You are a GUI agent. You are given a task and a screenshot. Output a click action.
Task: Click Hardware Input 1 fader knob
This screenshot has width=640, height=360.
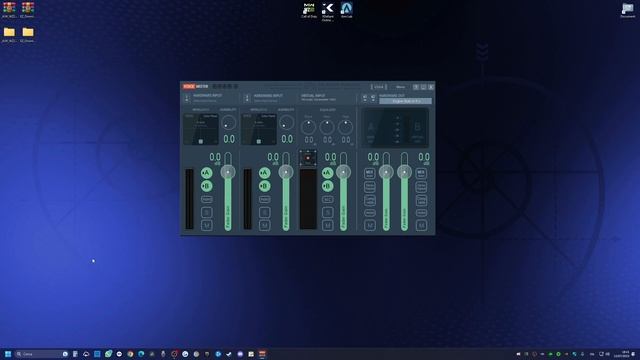228,172
